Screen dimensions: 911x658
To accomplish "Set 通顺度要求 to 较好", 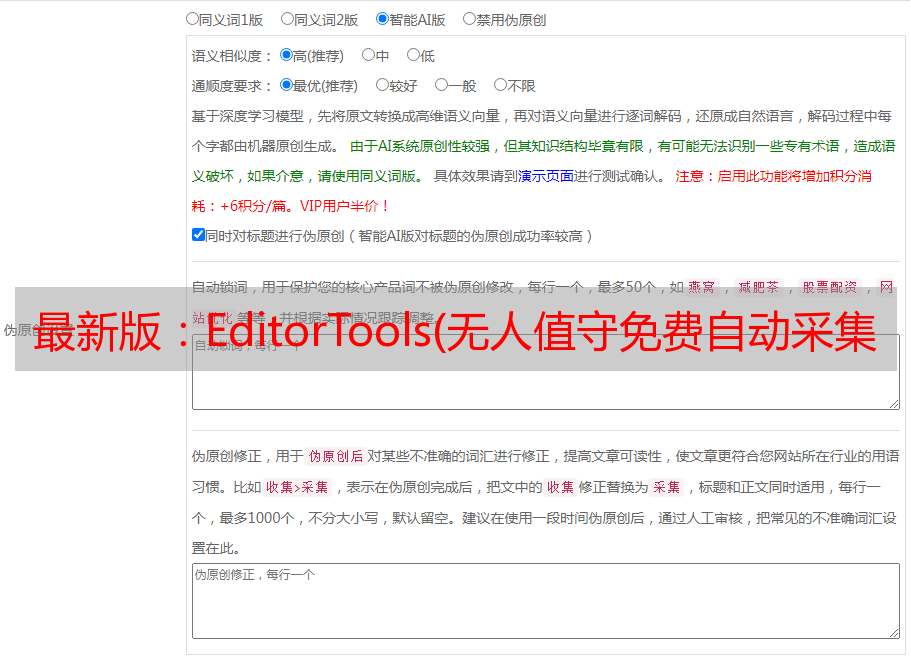I will click(382, 86).
